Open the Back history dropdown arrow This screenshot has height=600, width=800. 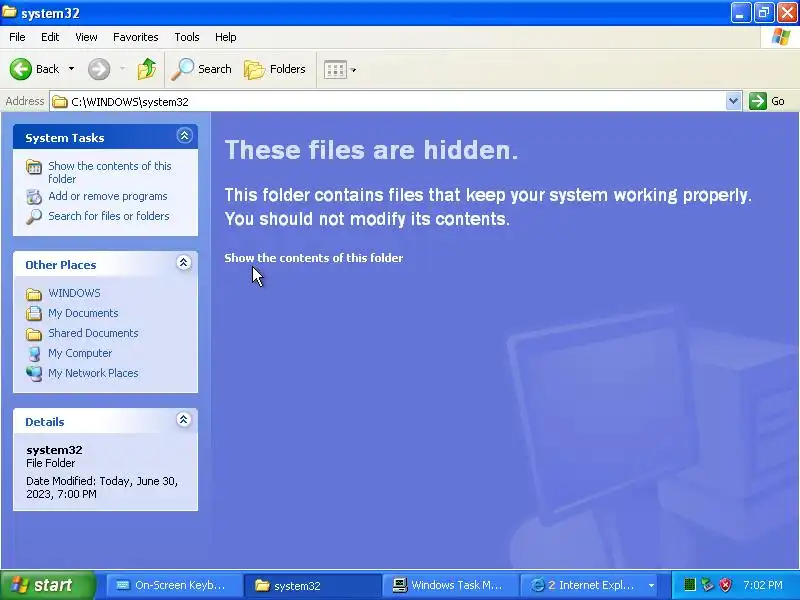[x=71, y=69]
